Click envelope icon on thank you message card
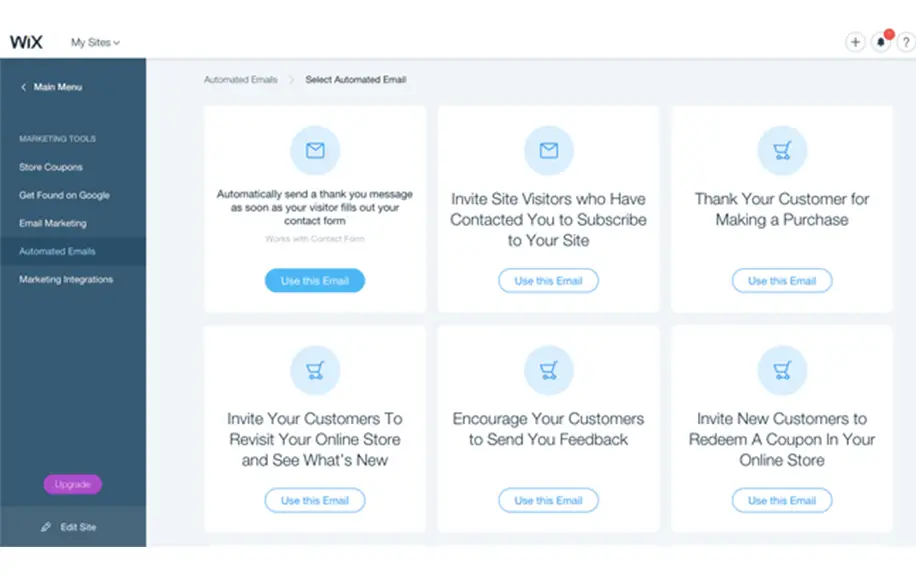 click(x=315, y=150)
